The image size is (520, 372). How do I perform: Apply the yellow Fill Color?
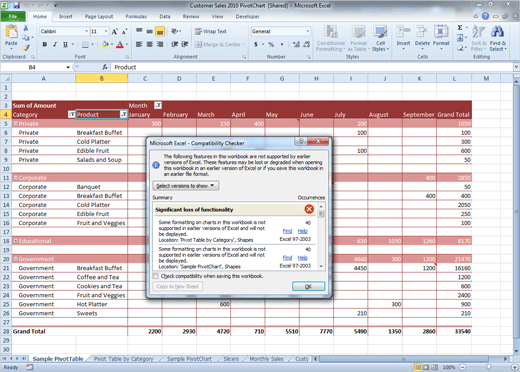pos(105,44)
